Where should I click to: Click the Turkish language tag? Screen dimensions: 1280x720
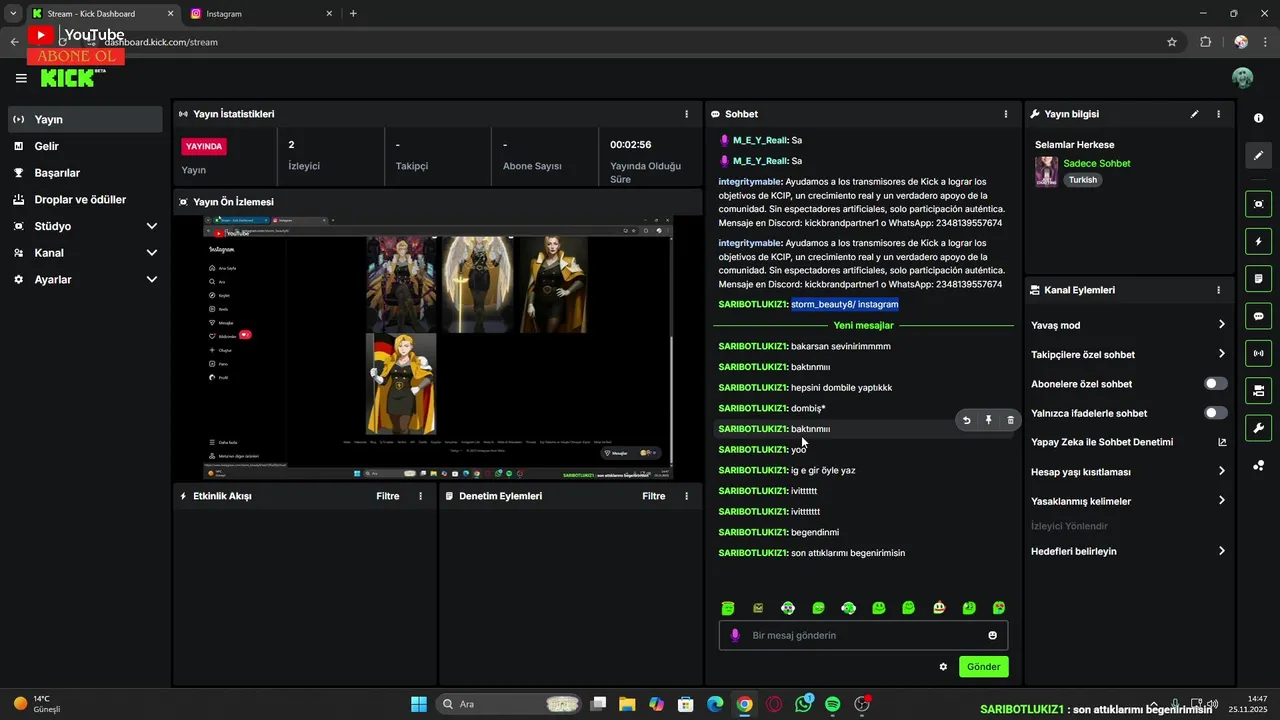[1083, 180]
